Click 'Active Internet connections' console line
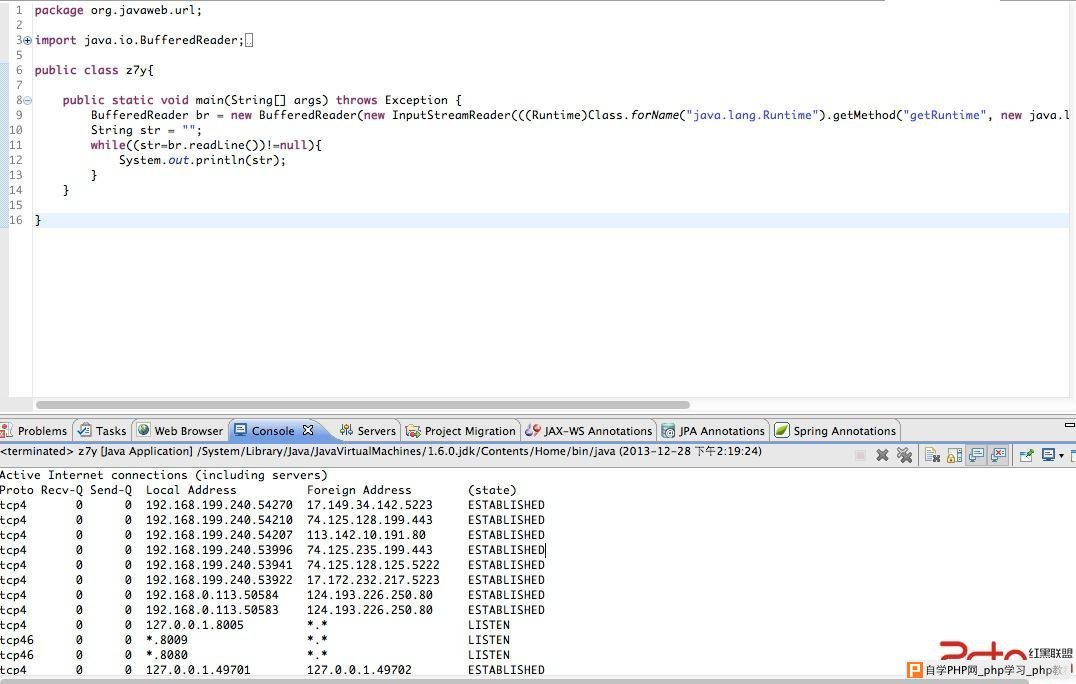The height and width of the screenshot is (684, 1076). pyautogui.click(x=164, y=475)
